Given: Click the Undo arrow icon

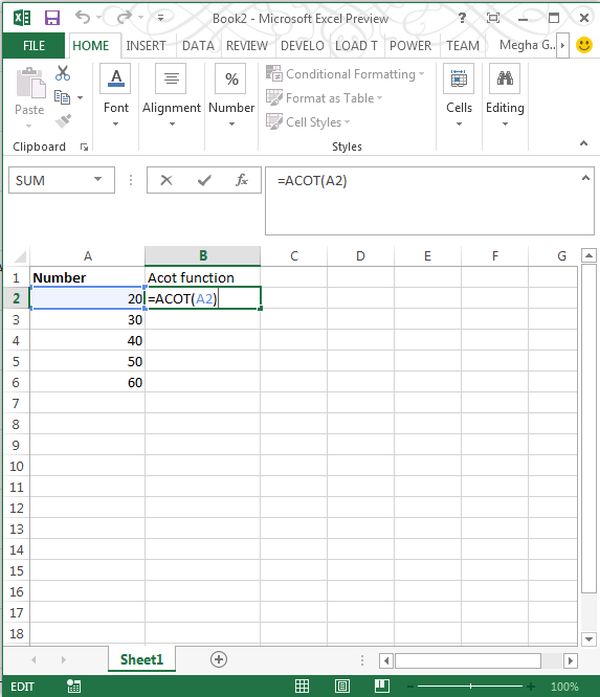Looking at the screenshot, I should pos(83,17).
